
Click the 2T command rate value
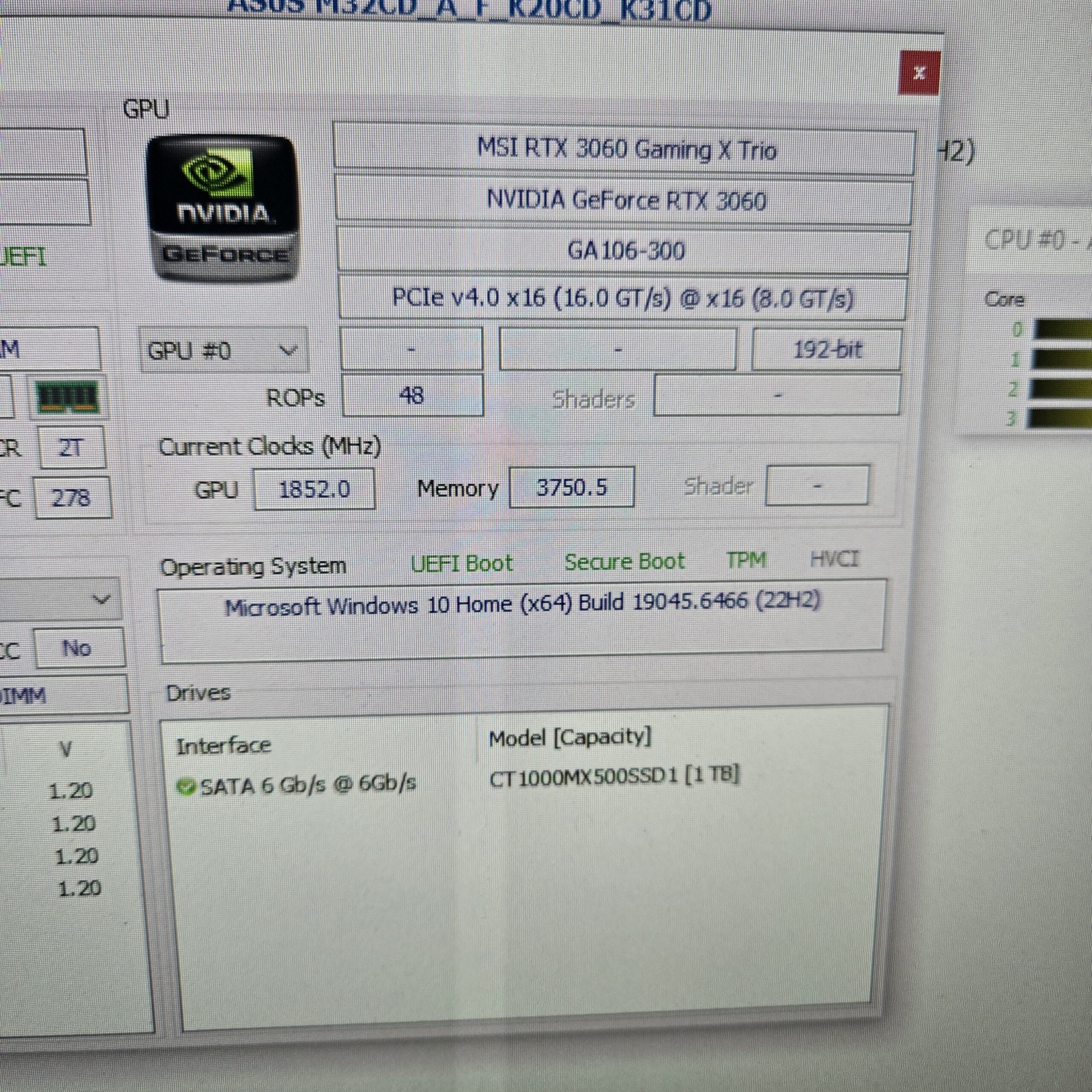pyautogui.click(x=71, y=447)
